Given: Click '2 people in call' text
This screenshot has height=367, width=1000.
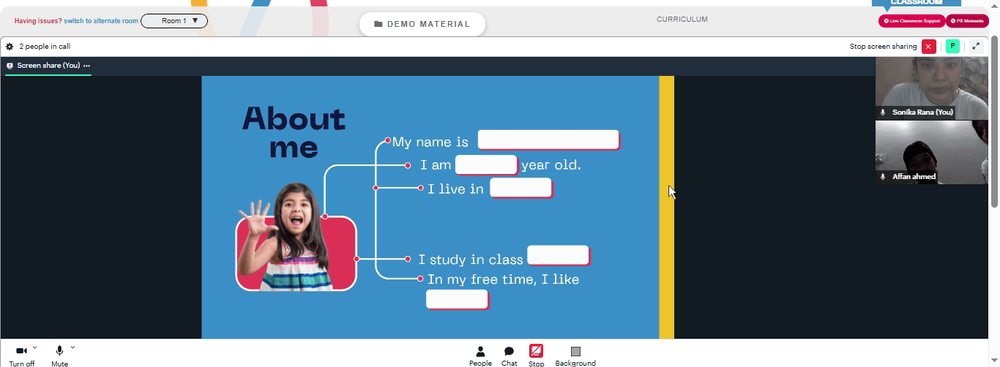Looking at the screenshot, I should point(45,47).
